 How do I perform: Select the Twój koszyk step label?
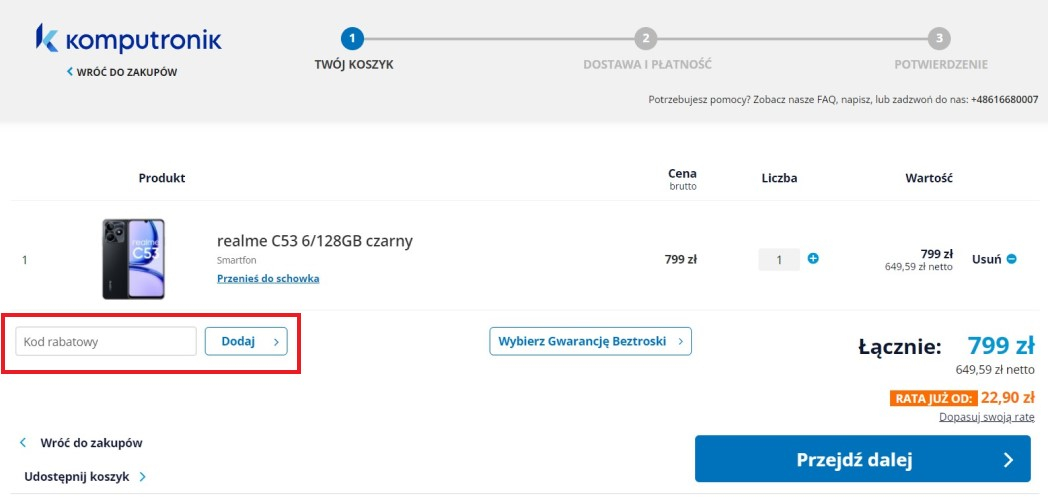(354, 65)
